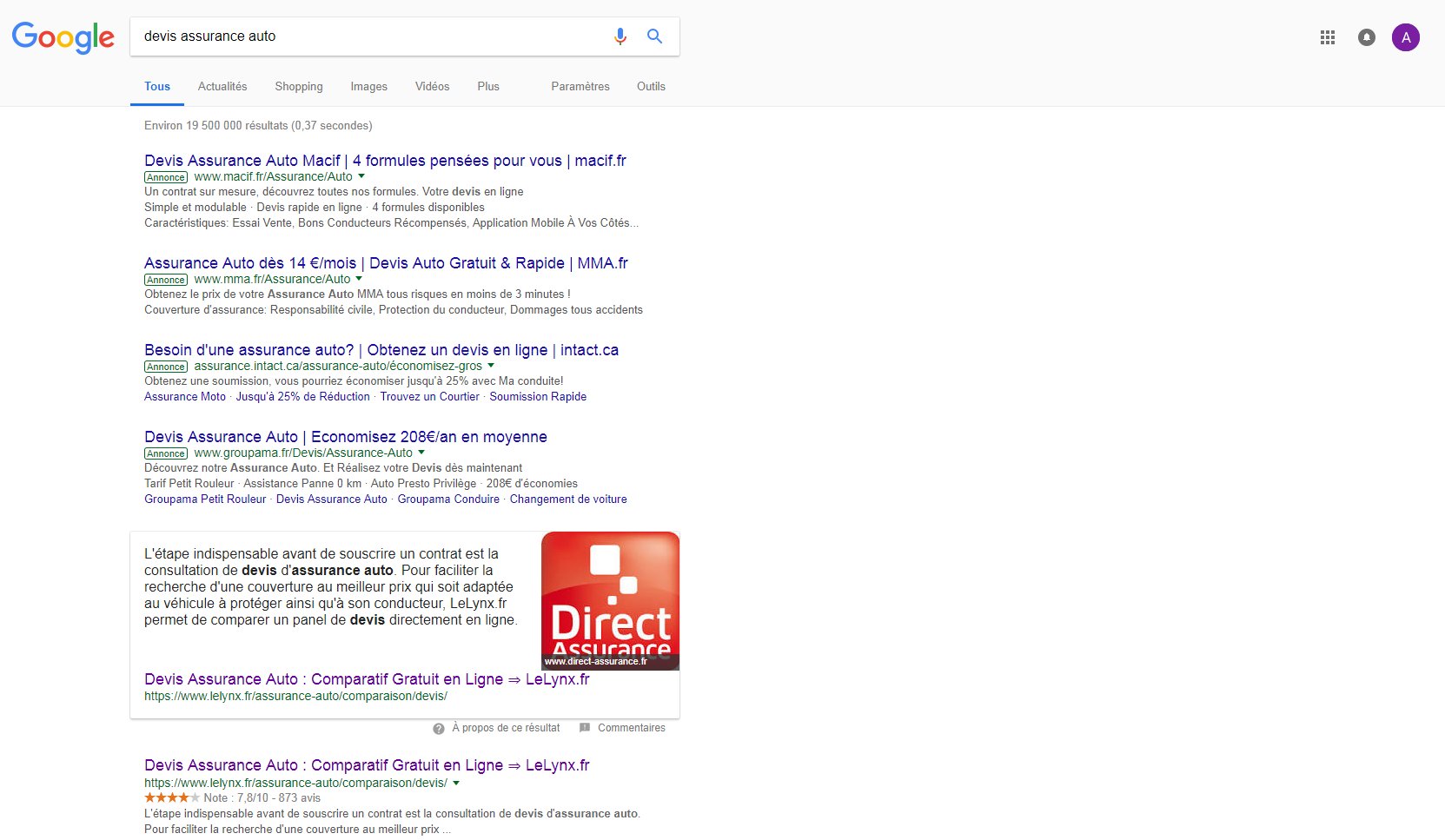The width and height of the screenshot is (1445, 840).
Task: Click Note : 7,8/10 - 873 avis text
Action: (262, 798)
